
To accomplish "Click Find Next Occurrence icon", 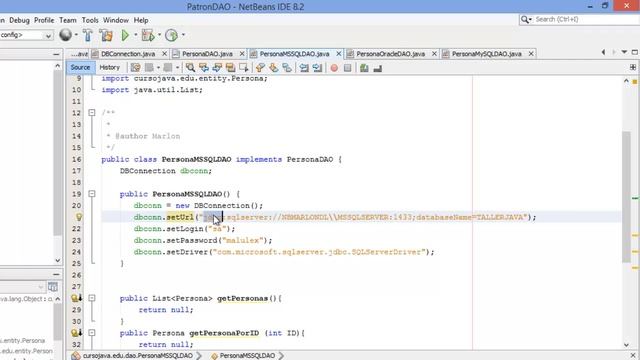I will [217, 68].
